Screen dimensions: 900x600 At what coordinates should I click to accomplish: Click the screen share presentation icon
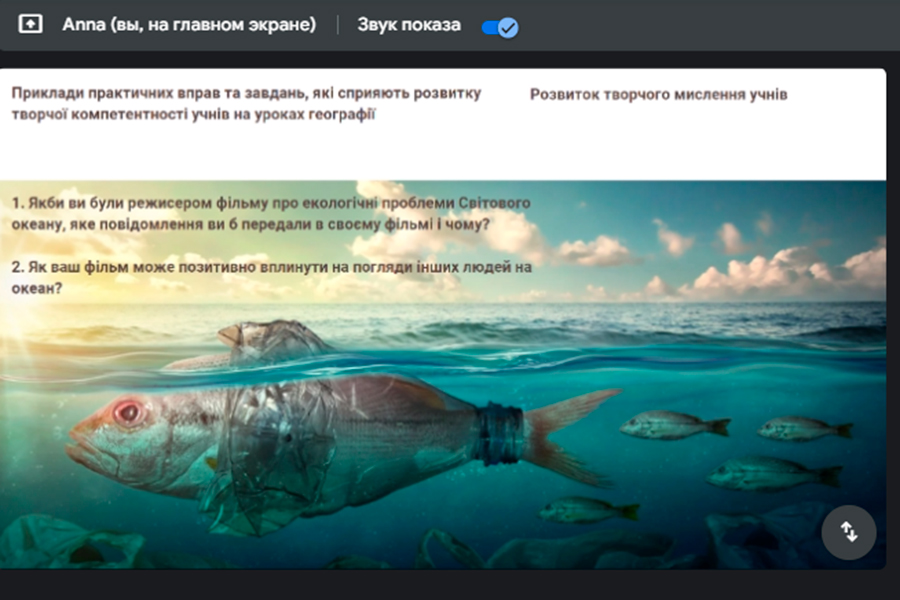(x=30, y=24)
